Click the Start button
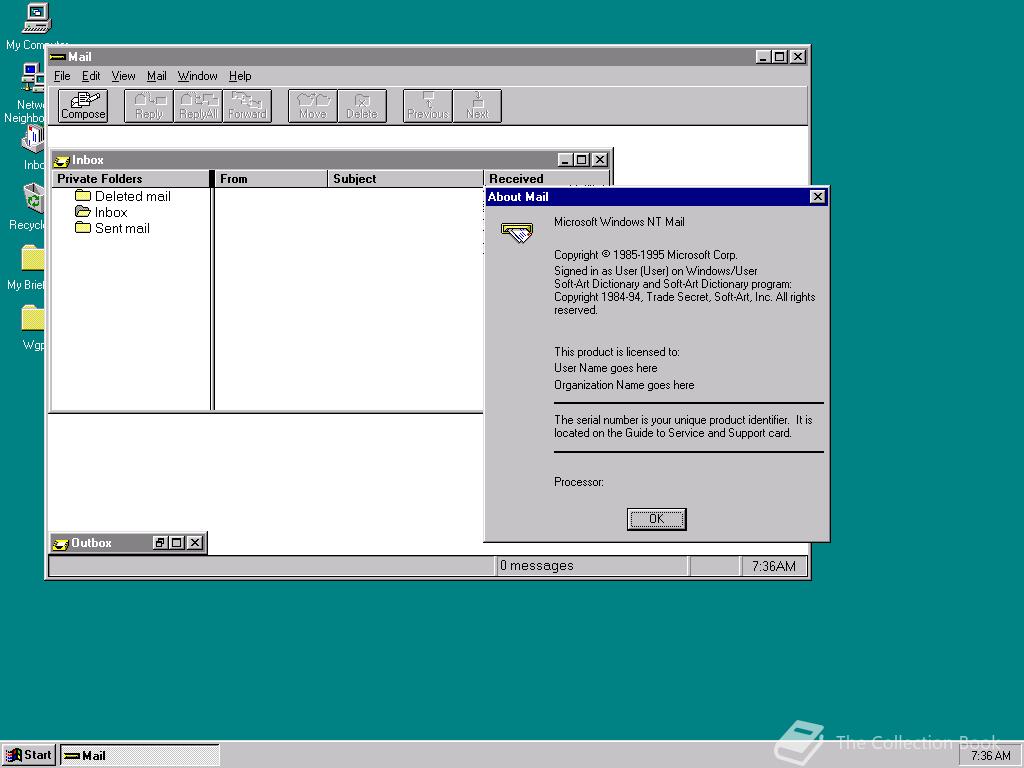Screen dimensions: 1024x768 coord(29,756)
